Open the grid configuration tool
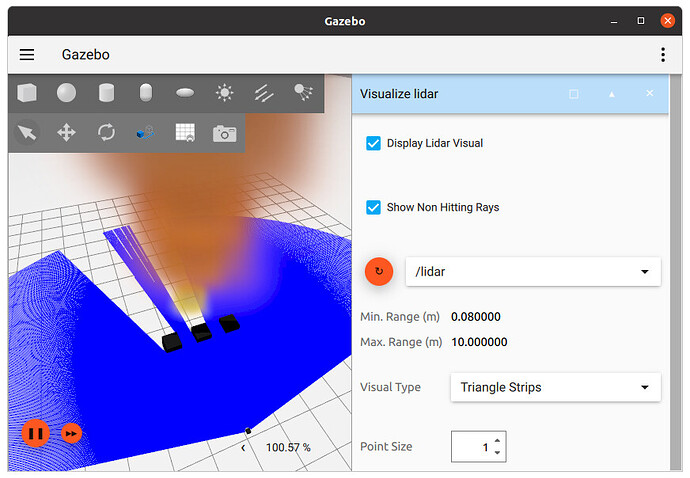 point(185,132)
